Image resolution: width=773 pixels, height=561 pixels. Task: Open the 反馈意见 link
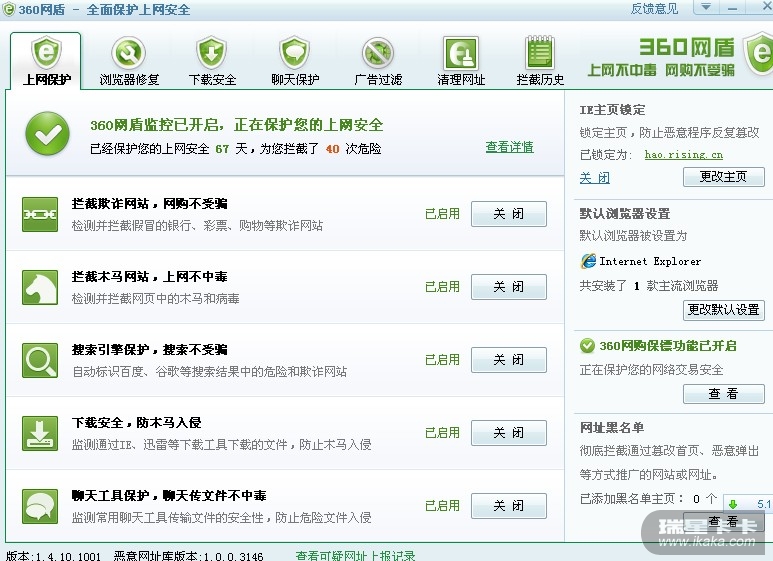(x=654, y=9)
